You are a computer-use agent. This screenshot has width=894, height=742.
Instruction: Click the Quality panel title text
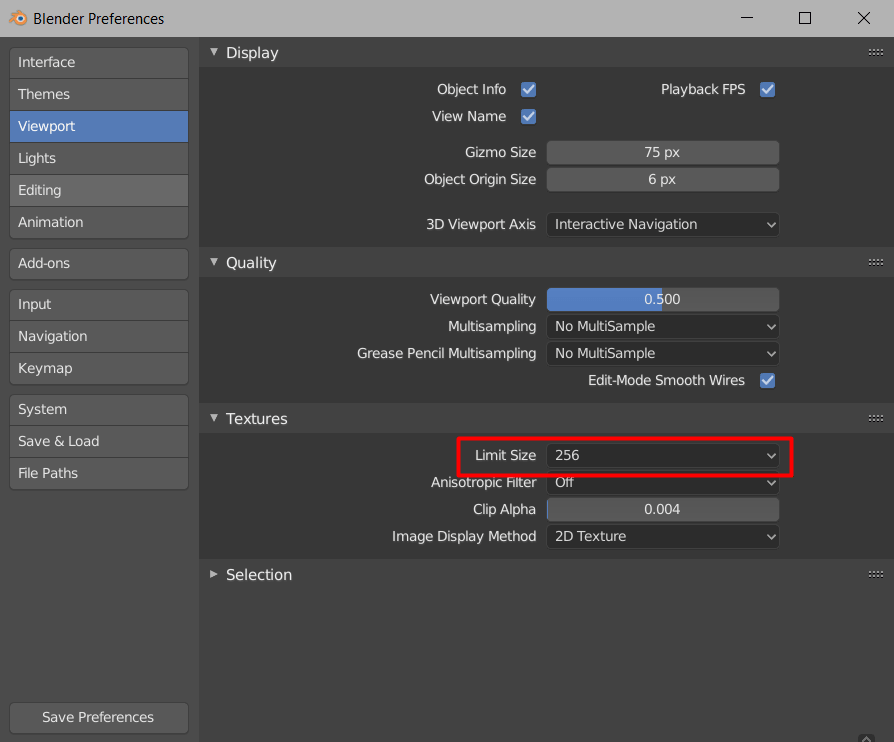pos(251,262)
